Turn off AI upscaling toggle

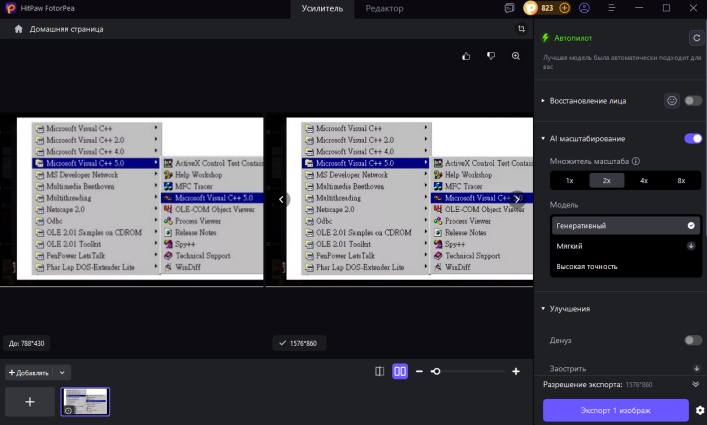tap(692, 138)
